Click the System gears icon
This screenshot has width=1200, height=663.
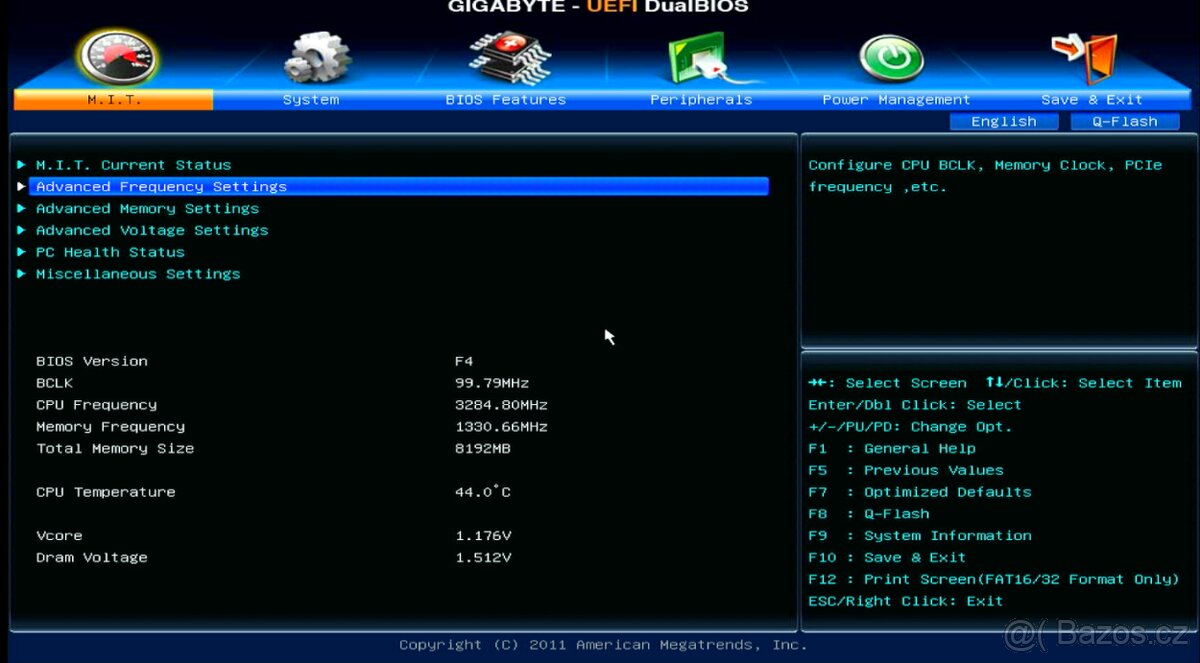tap(316, 58)
